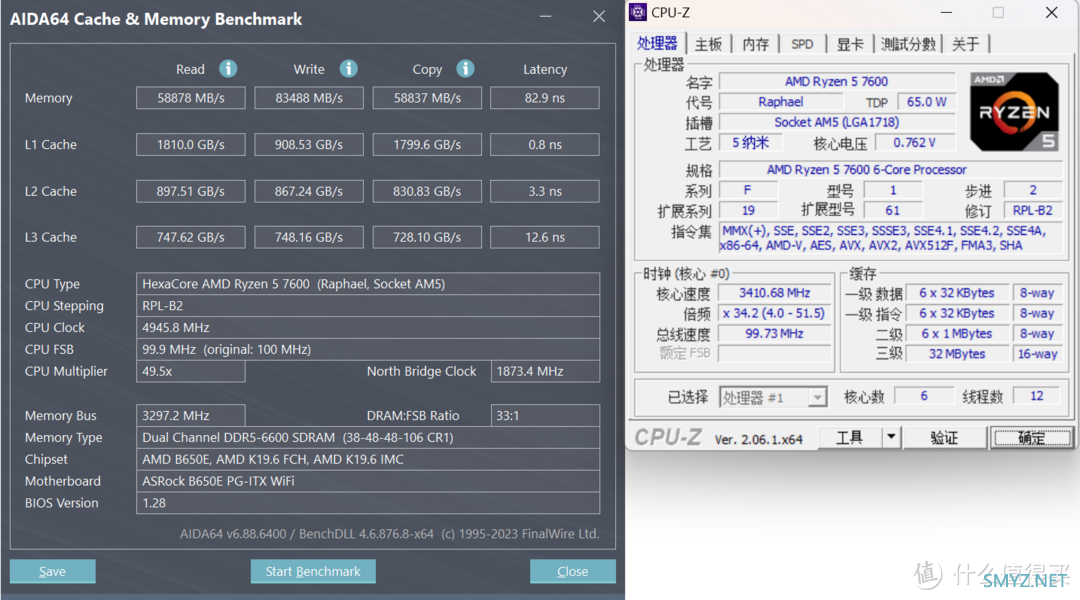This screenshot has width=1080, height=600.
Task: Click the 工具 button in CPU-Z
Action: click(849, 437)
